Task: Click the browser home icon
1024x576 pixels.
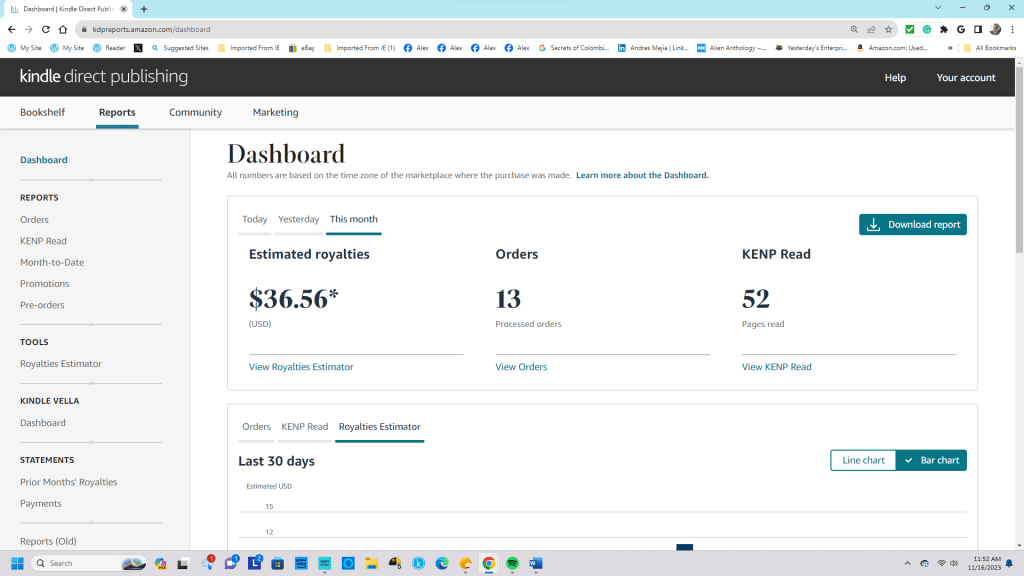Action: pos(62,30)
